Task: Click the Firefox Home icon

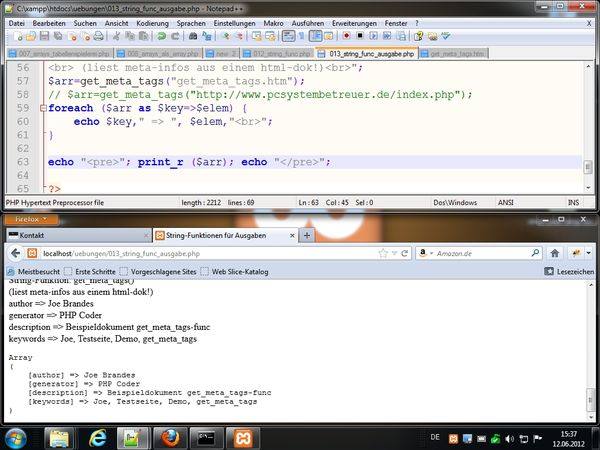Action: [x=556, y=254]
